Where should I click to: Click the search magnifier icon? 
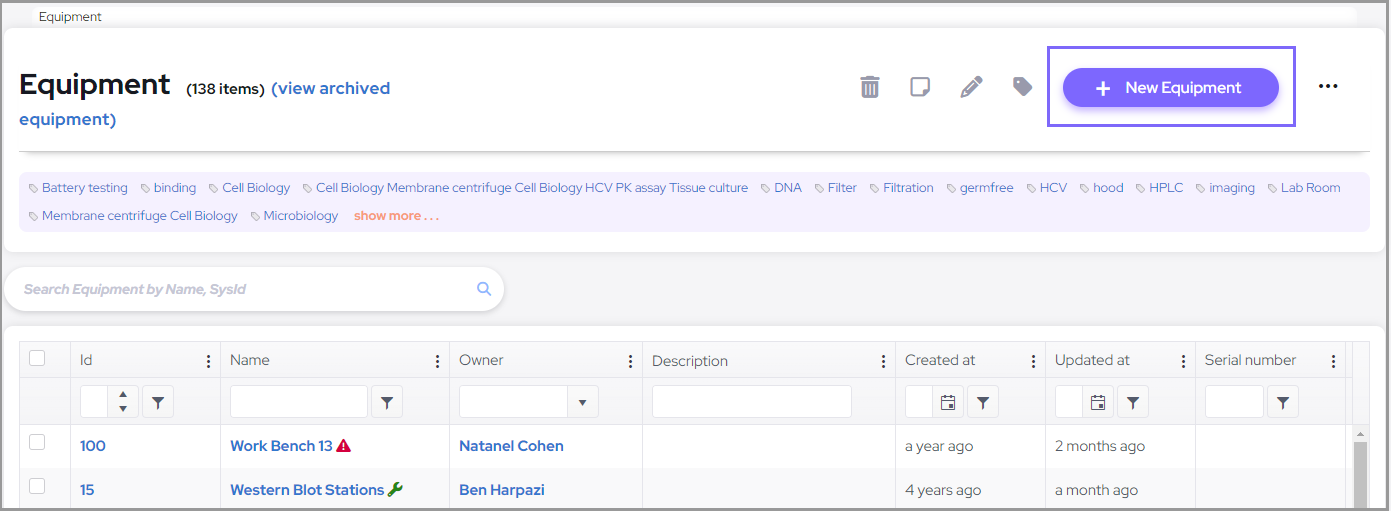(x=484, y=289)
